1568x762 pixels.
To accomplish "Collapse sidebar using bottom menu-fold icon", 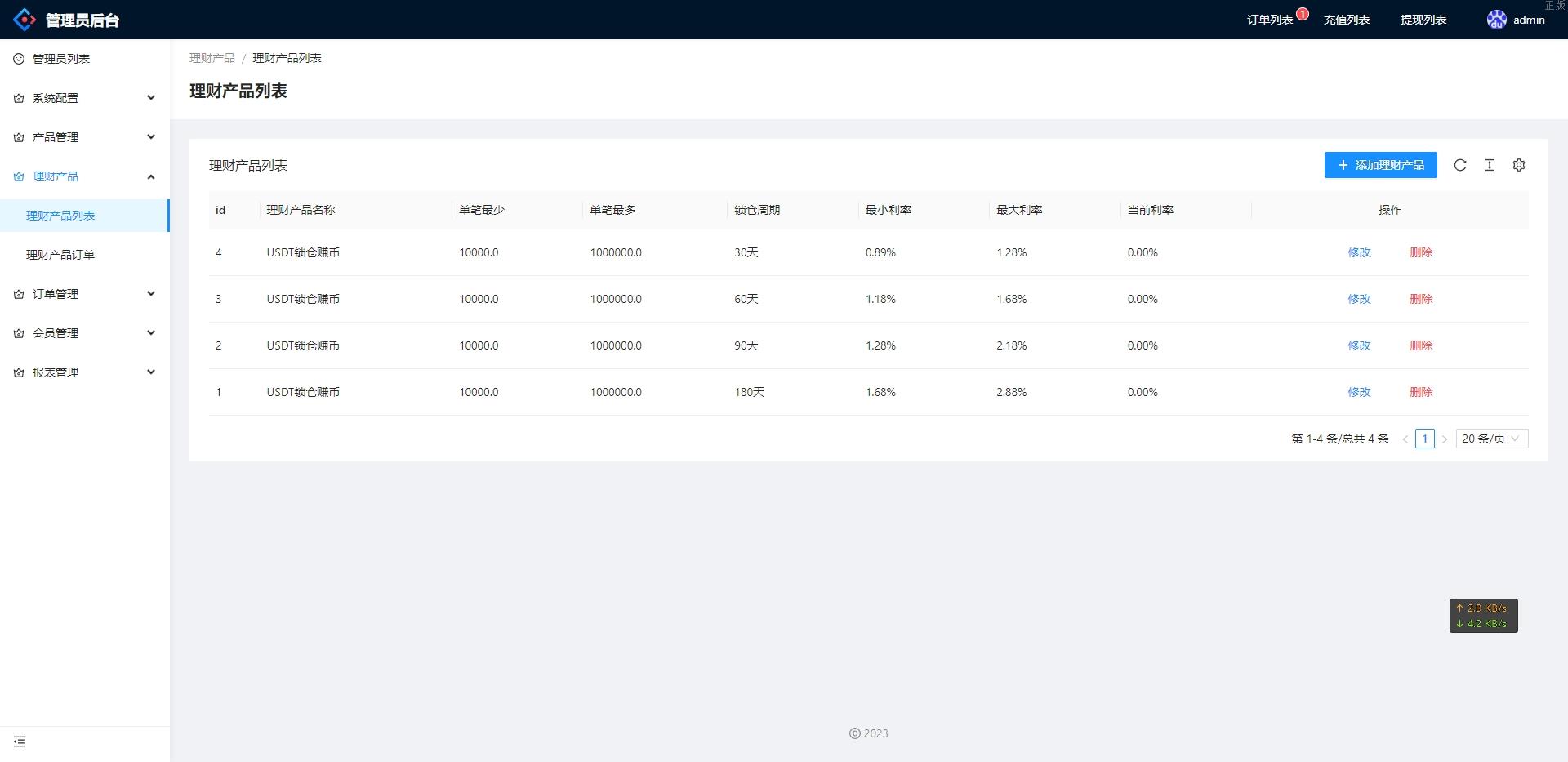I will (20, 742).
